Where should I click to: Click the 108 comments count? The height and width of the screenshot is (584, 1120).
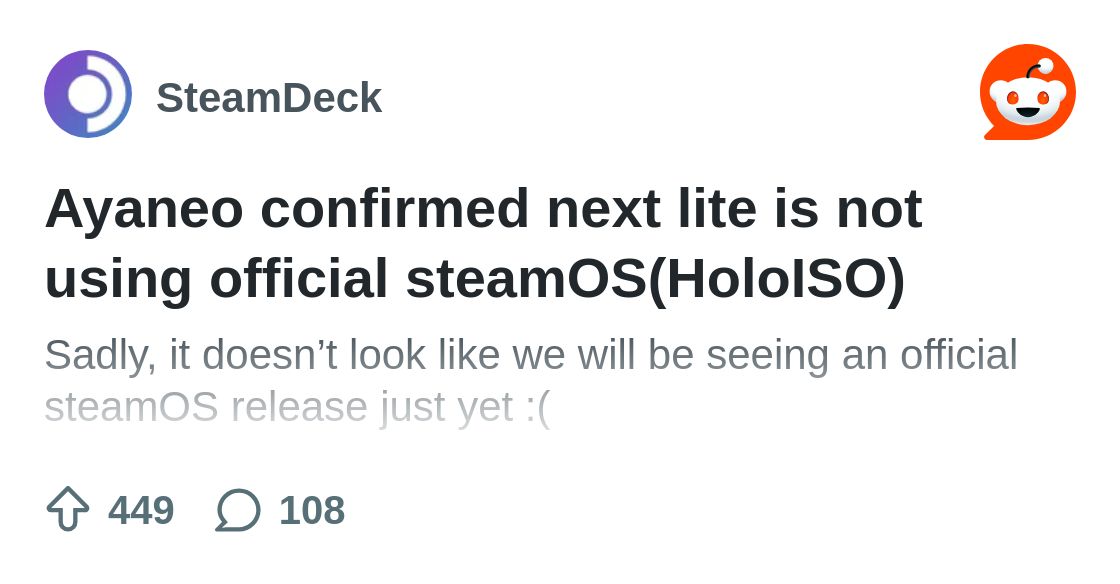point(312,510)
